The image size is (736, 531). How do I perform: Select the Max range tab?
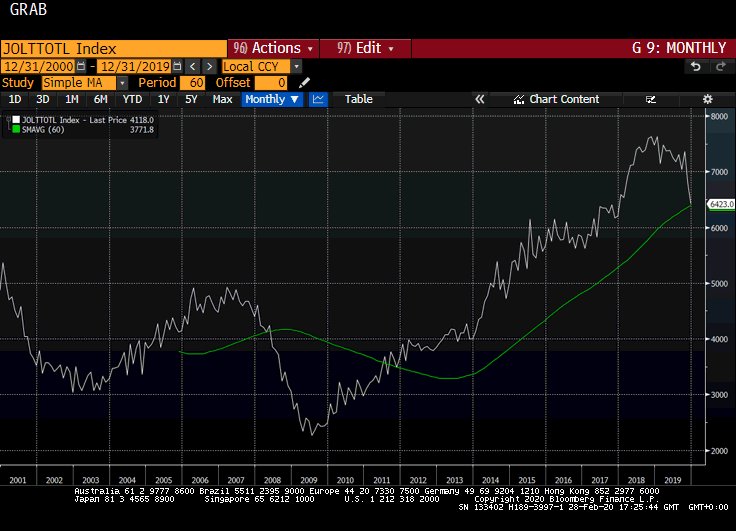coord(222,99)
